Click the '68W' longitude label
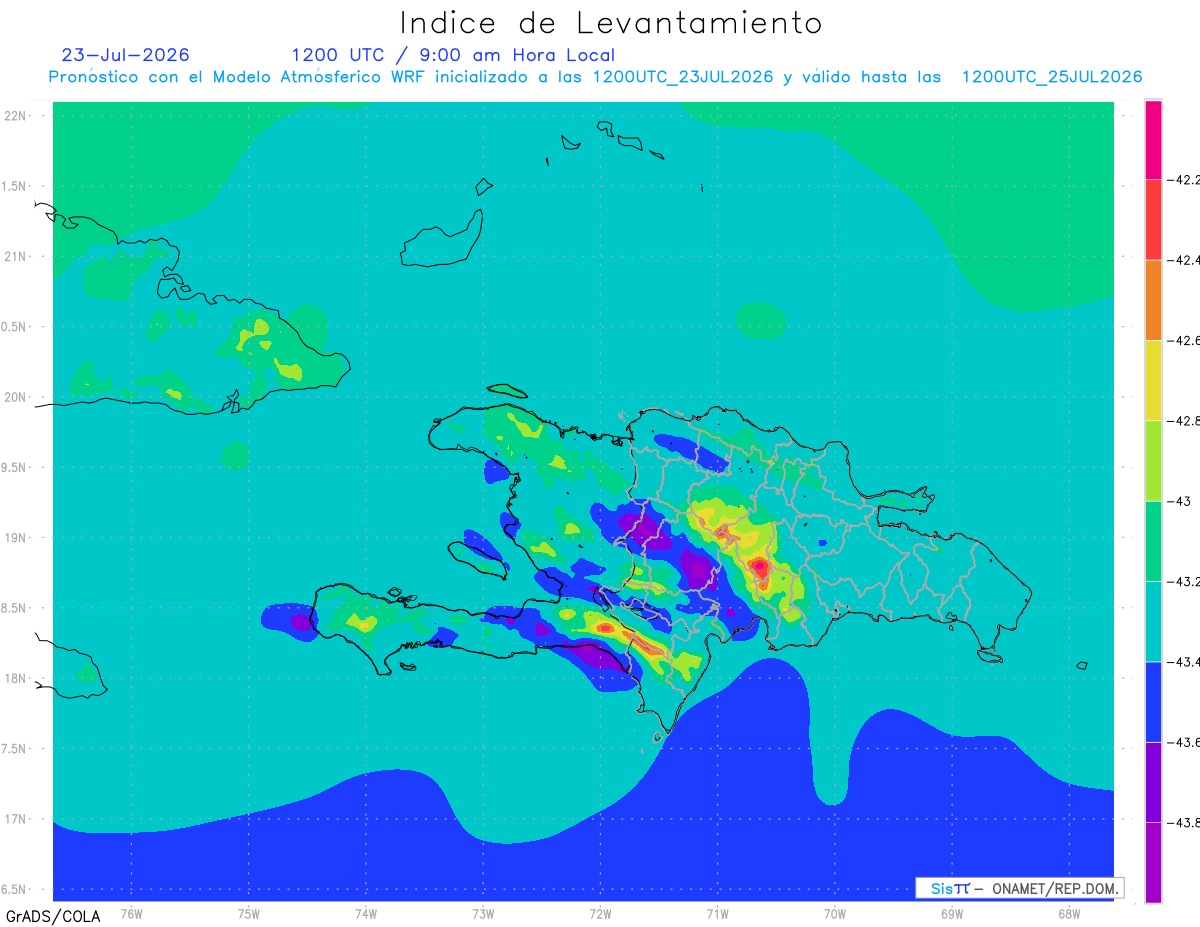The height and width of the screenshot is (927, 1200). (1069, 914)
